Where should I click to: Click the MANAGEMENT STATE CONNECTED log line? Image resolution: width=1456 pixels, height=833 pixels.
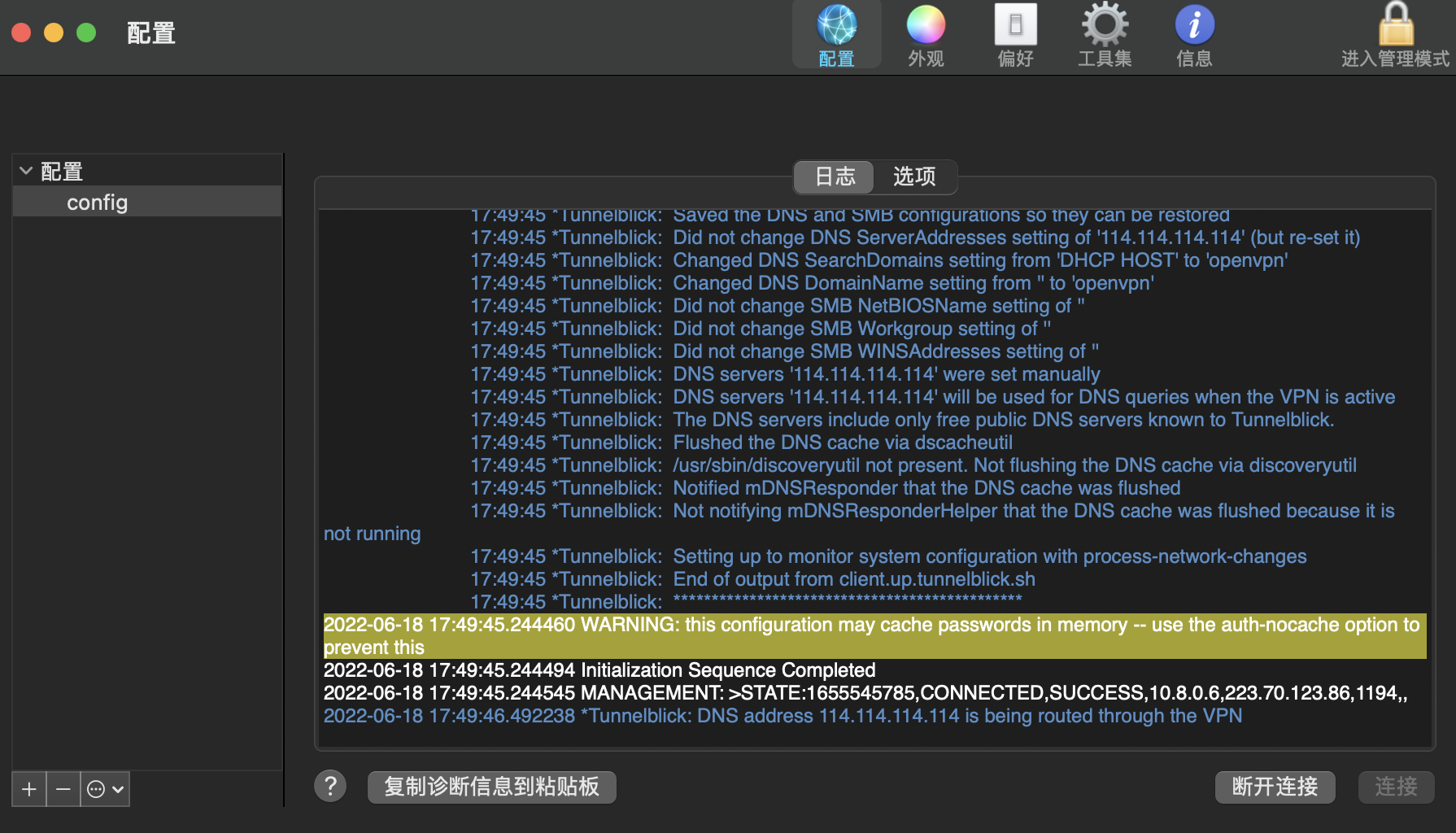(x=865, y=693)
